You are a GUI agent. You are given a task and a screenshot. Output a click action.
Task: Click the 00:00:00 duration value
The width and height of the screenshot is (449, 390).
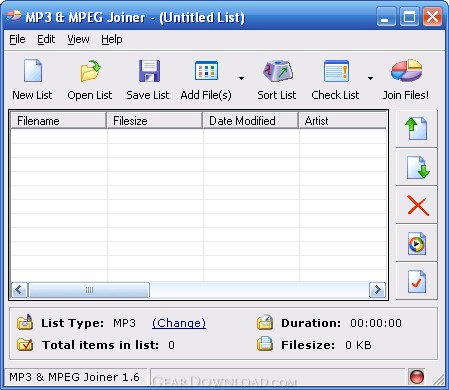pos(376,323)
